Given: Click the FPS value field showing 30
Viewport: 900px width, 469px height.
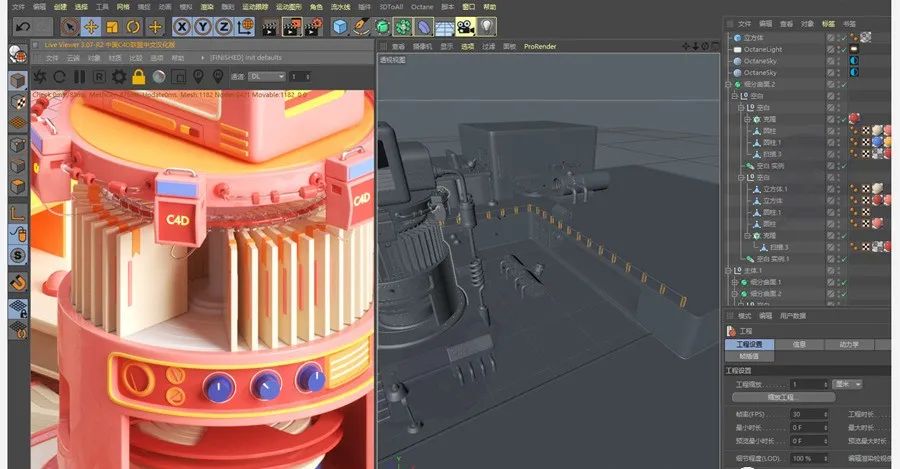Looking at the screenshot, I should coord(809,414).
